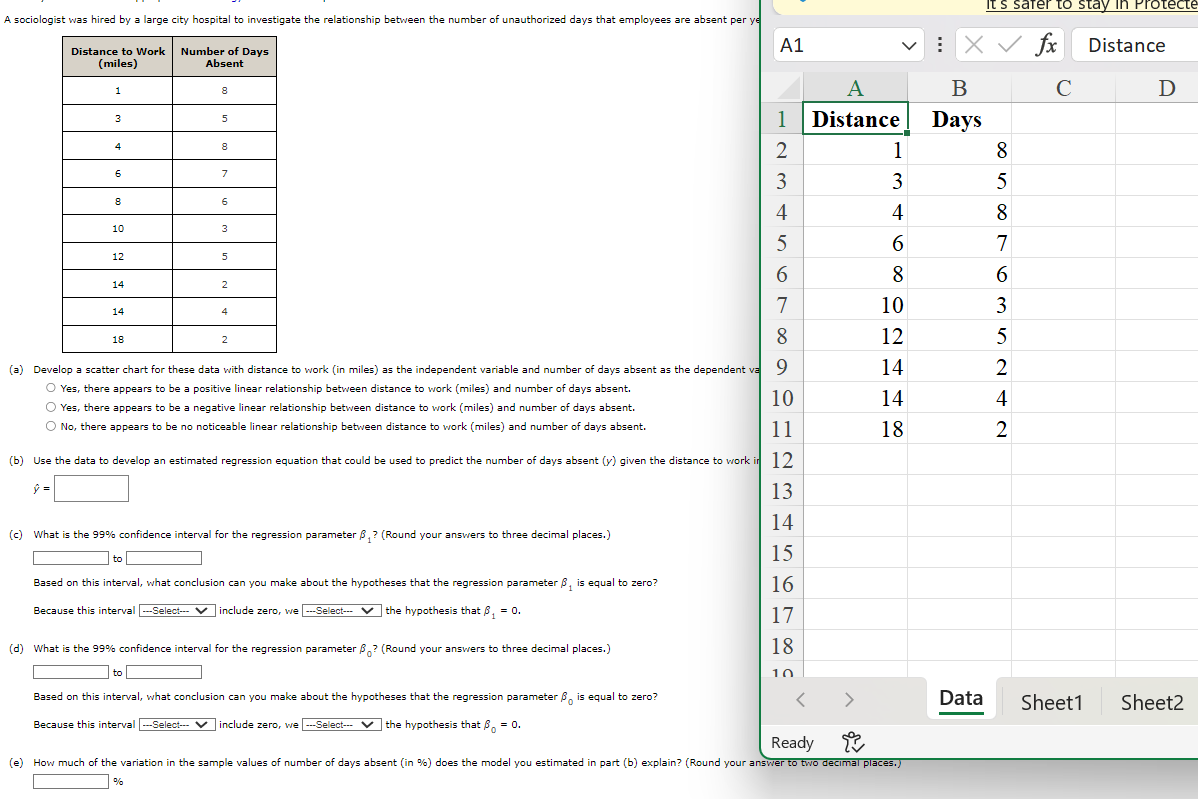Click the Enter checkmark on the formula bar
Image resolution: width=1198 pixels, height=799 pixels.
coord(1008,44)
